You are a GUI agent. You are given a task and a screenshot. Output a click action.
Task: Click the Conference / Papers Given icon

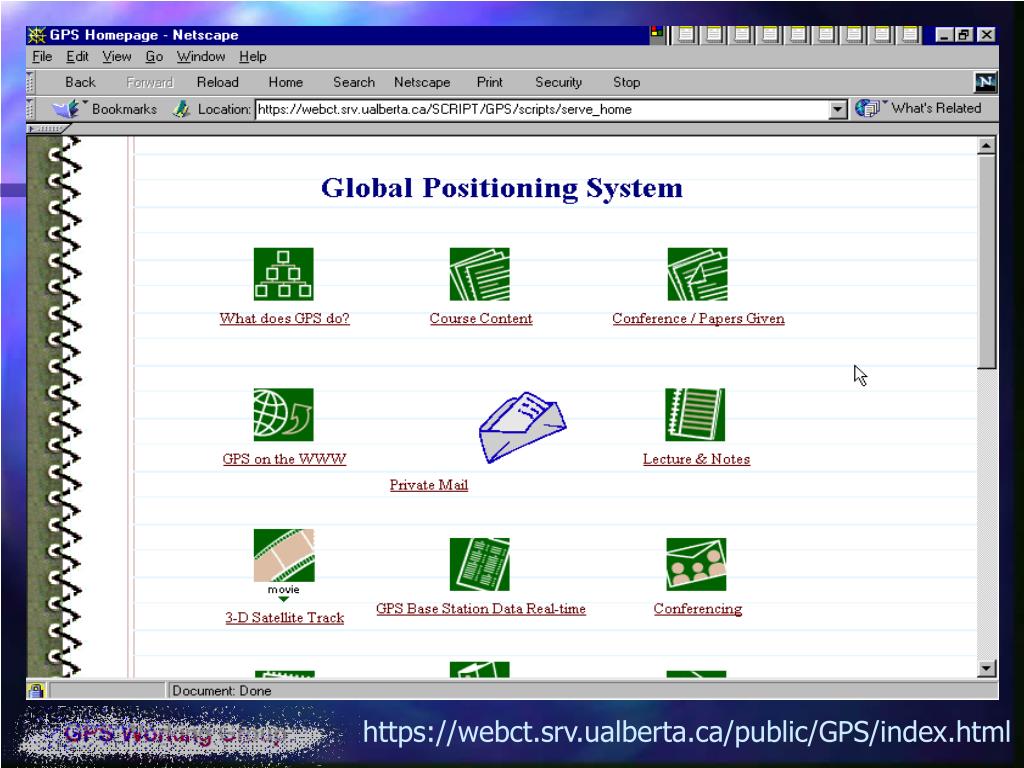(x=697, y=274)
